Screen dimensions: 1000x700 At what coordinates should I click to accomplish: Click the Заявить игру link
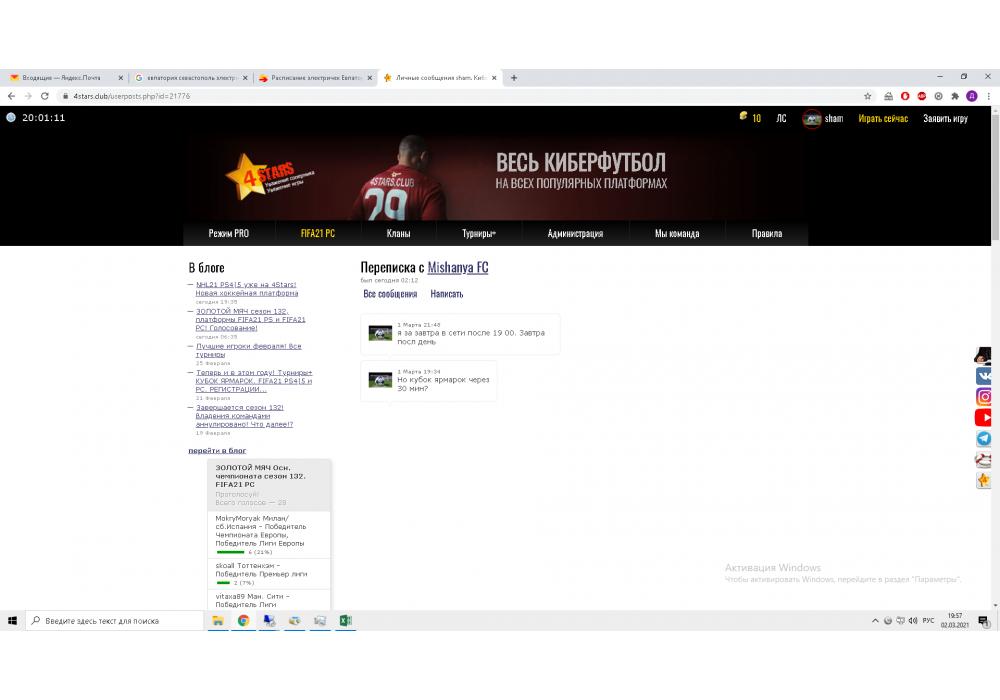(945, 119)
